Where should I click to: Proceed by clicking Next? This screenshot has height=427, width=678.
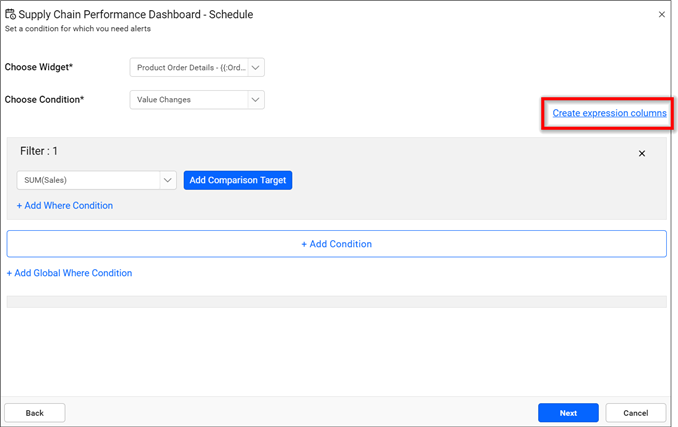pos(568,413)
